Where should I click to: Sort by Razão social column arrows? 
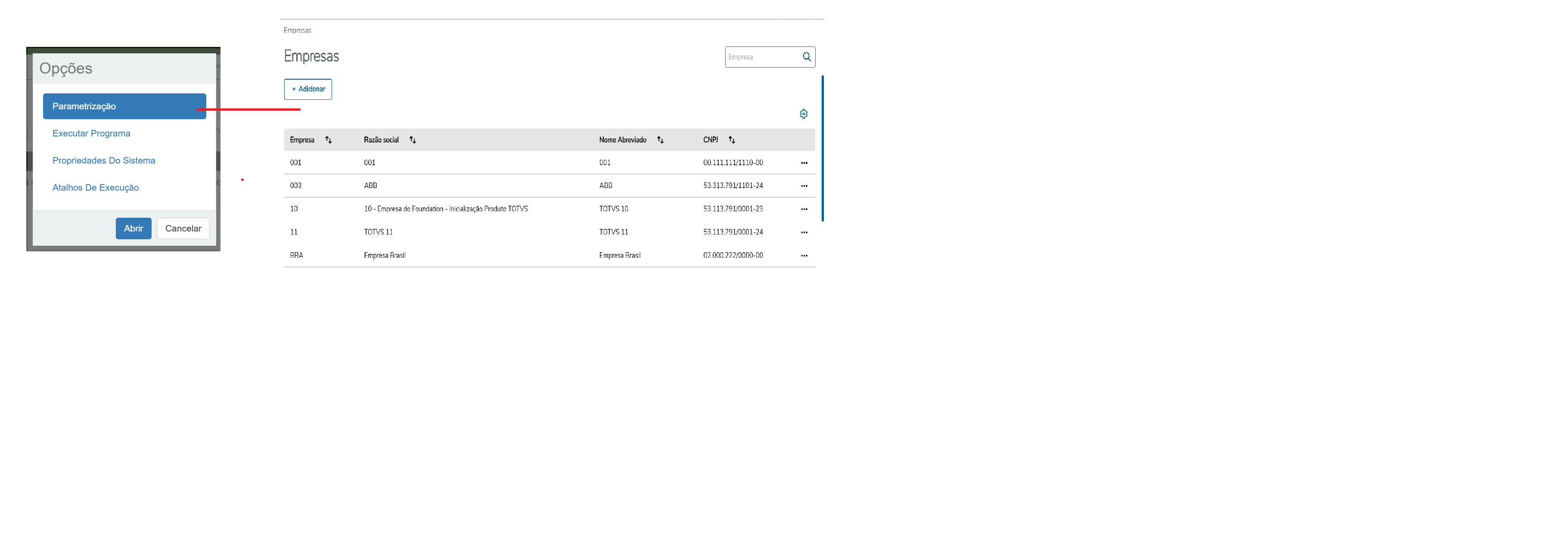[412, 140]
